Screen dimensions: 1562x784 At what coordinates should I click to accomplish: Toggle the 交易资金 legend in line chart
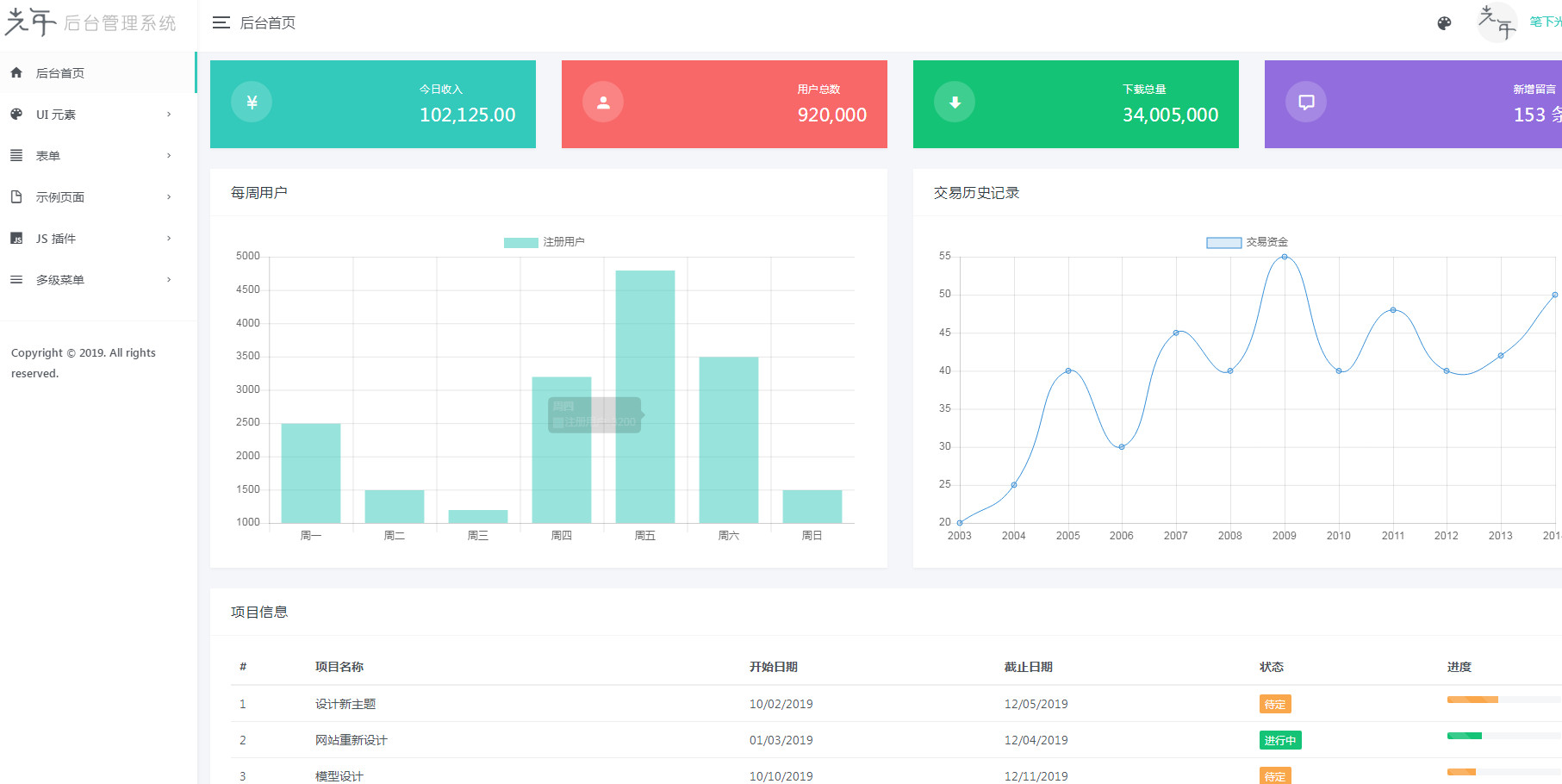[1247, 242]
